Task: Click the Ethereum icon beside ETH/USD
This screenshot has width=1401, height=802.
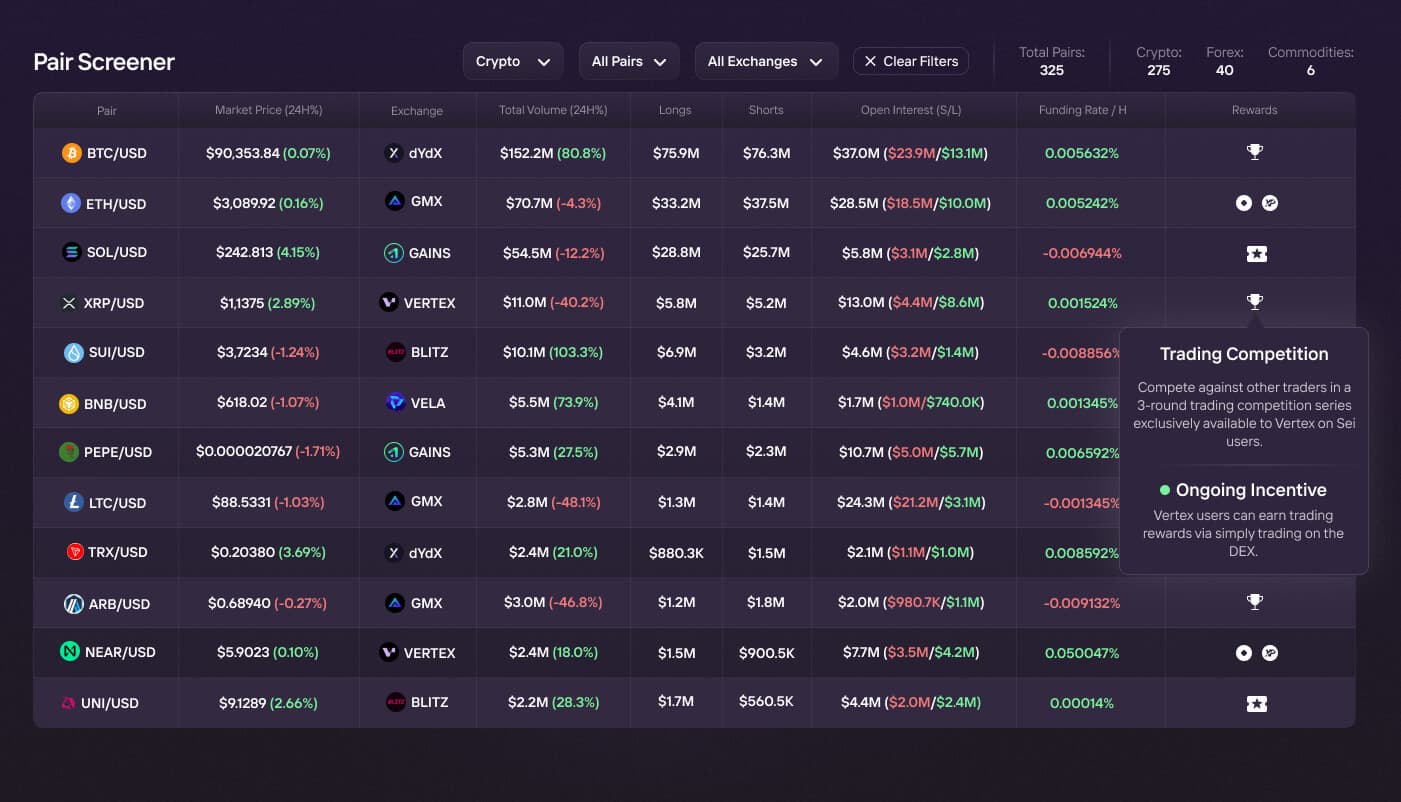Action: pos(70,203)
